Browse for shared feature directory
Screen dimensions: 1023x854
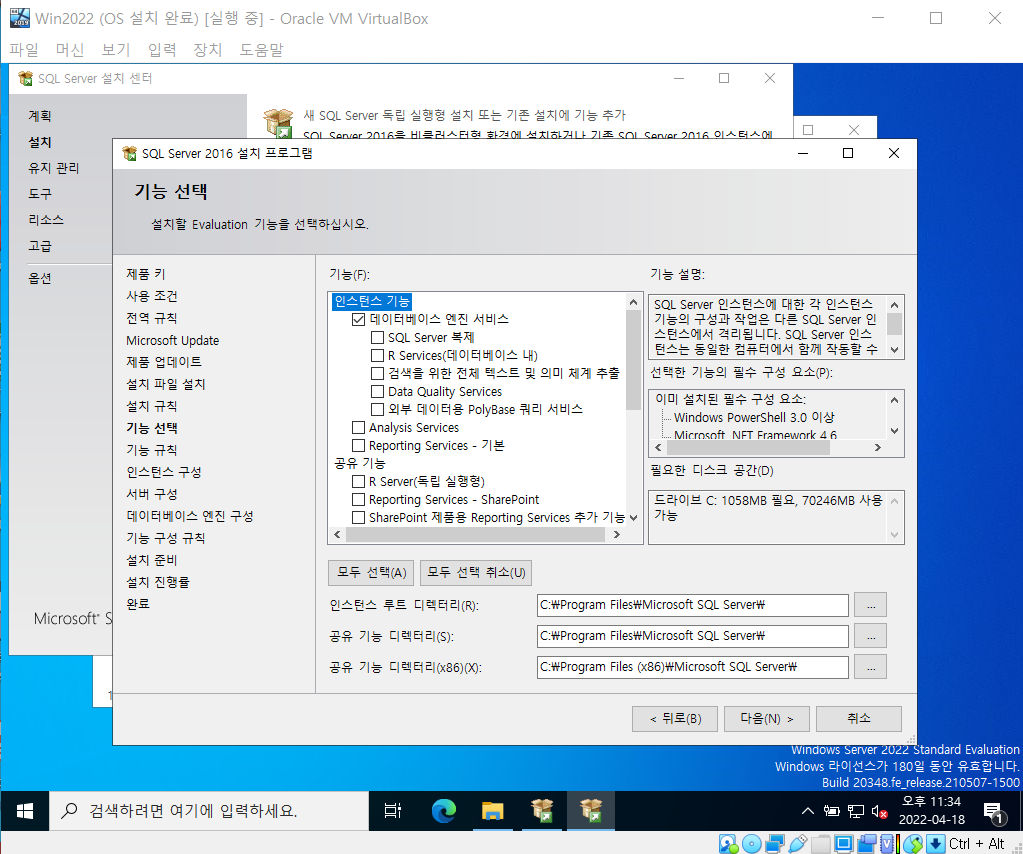coord(871,636)
